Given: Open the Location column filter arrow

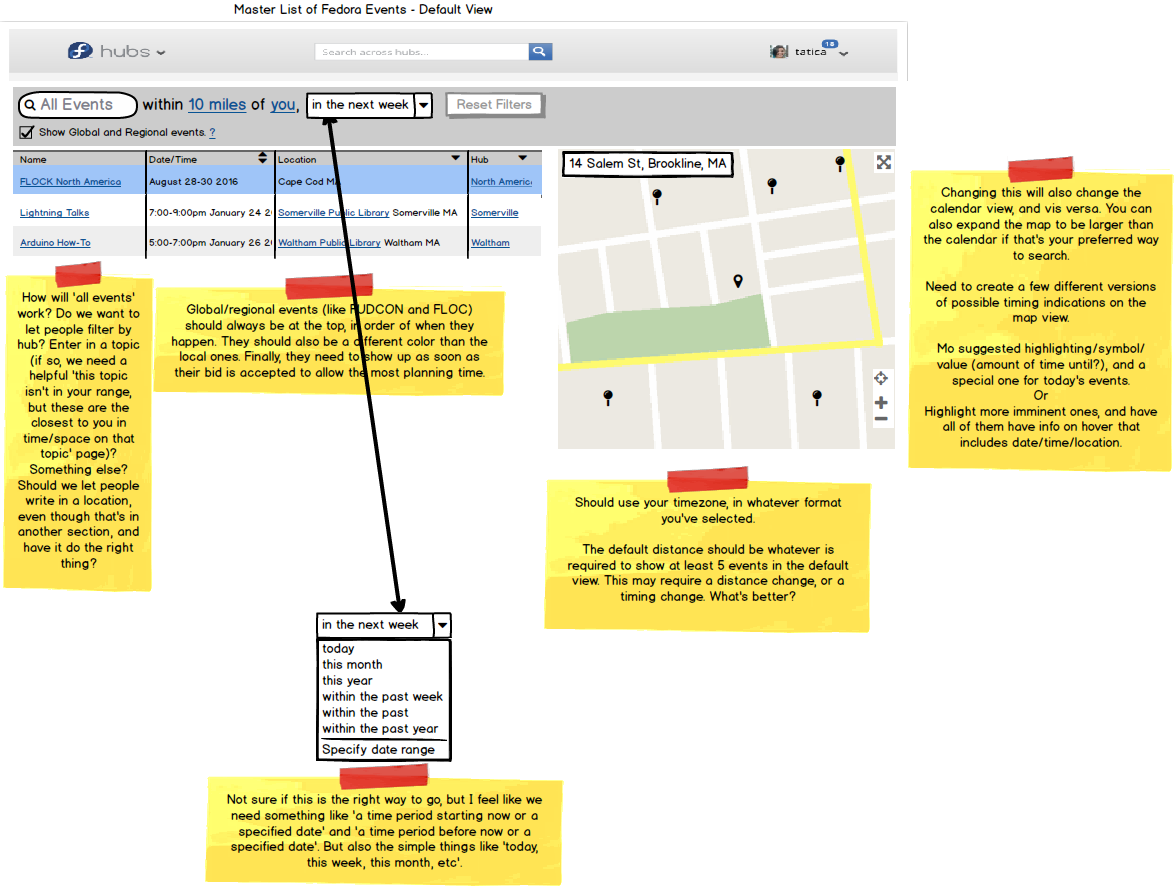Looking at the screenshot, I should coord(455,158).
